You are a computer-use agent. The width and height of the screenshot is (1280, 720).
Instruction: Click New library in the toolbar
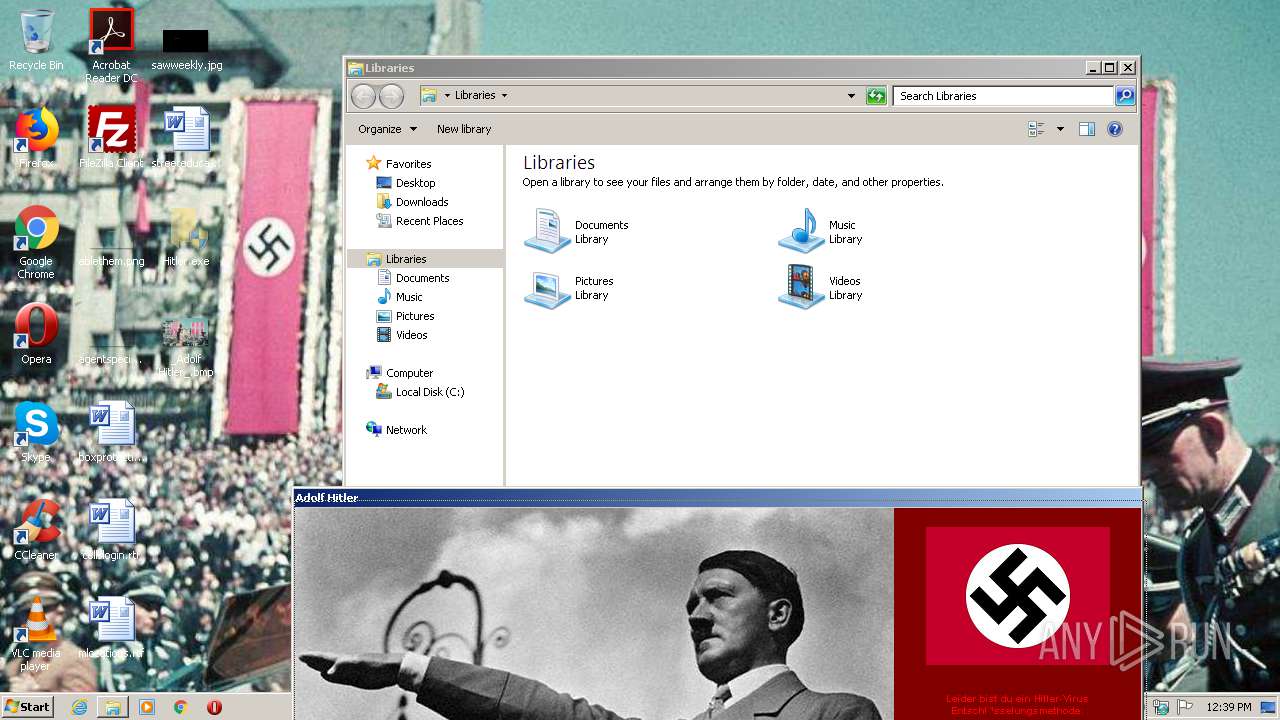[464, 129]
